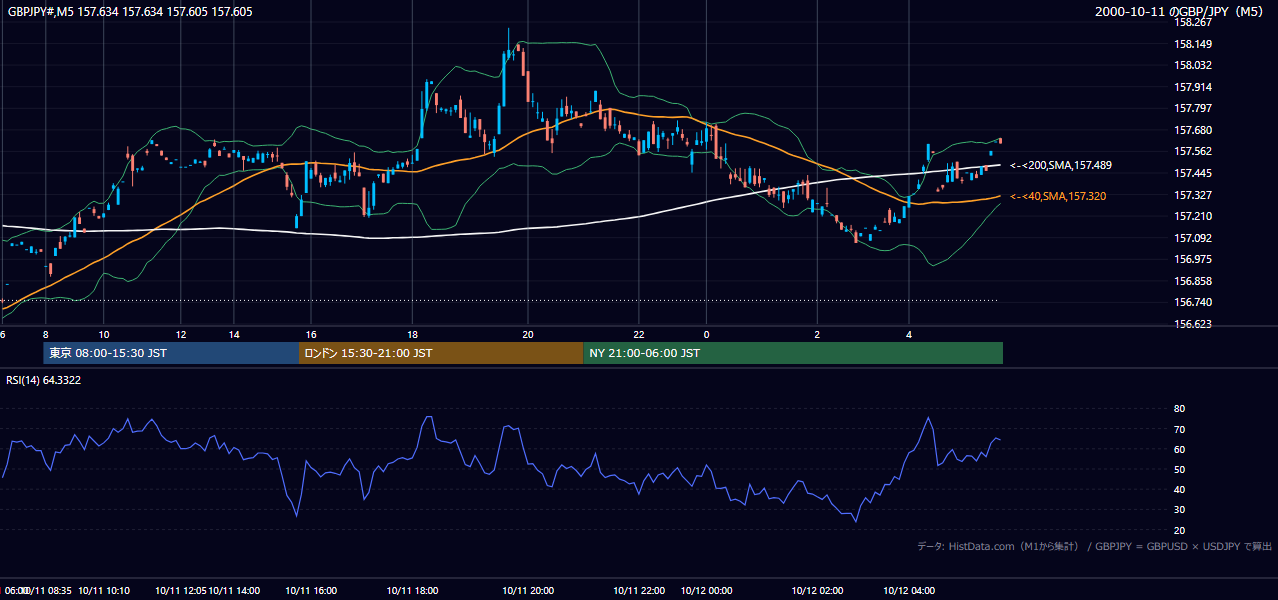The image size is (1278, 600).
Task: Click price axis label 157.797
Action: [1193, 108]
